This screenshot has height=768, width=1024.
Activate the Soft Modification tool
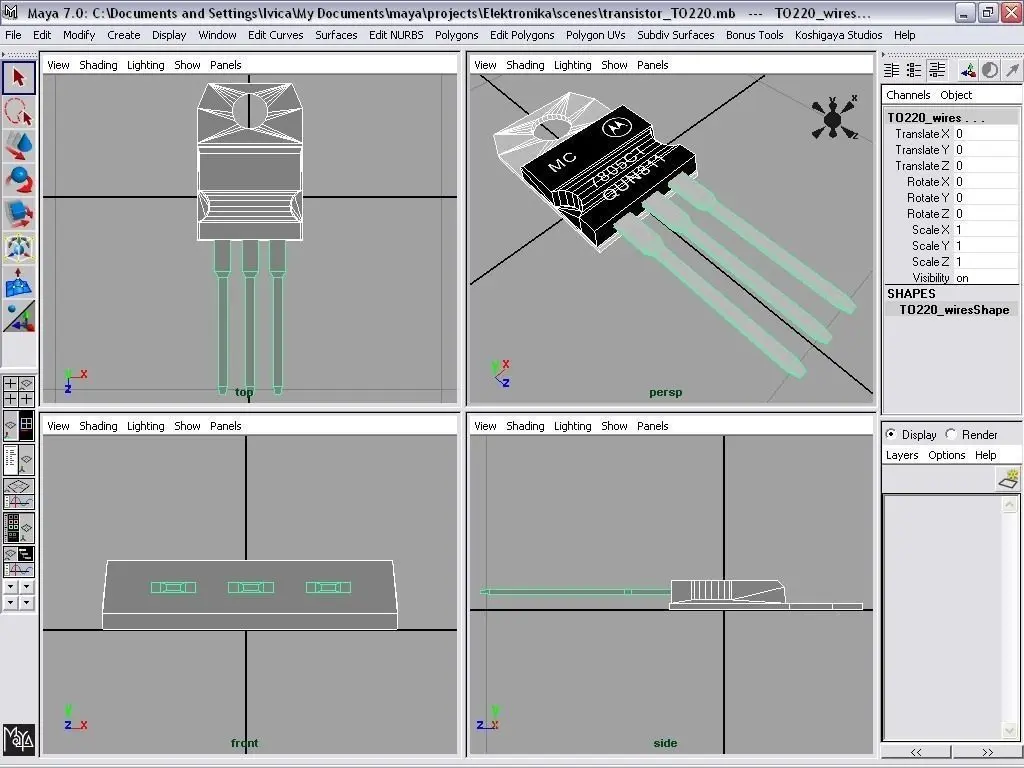click(x=18, y=282)
